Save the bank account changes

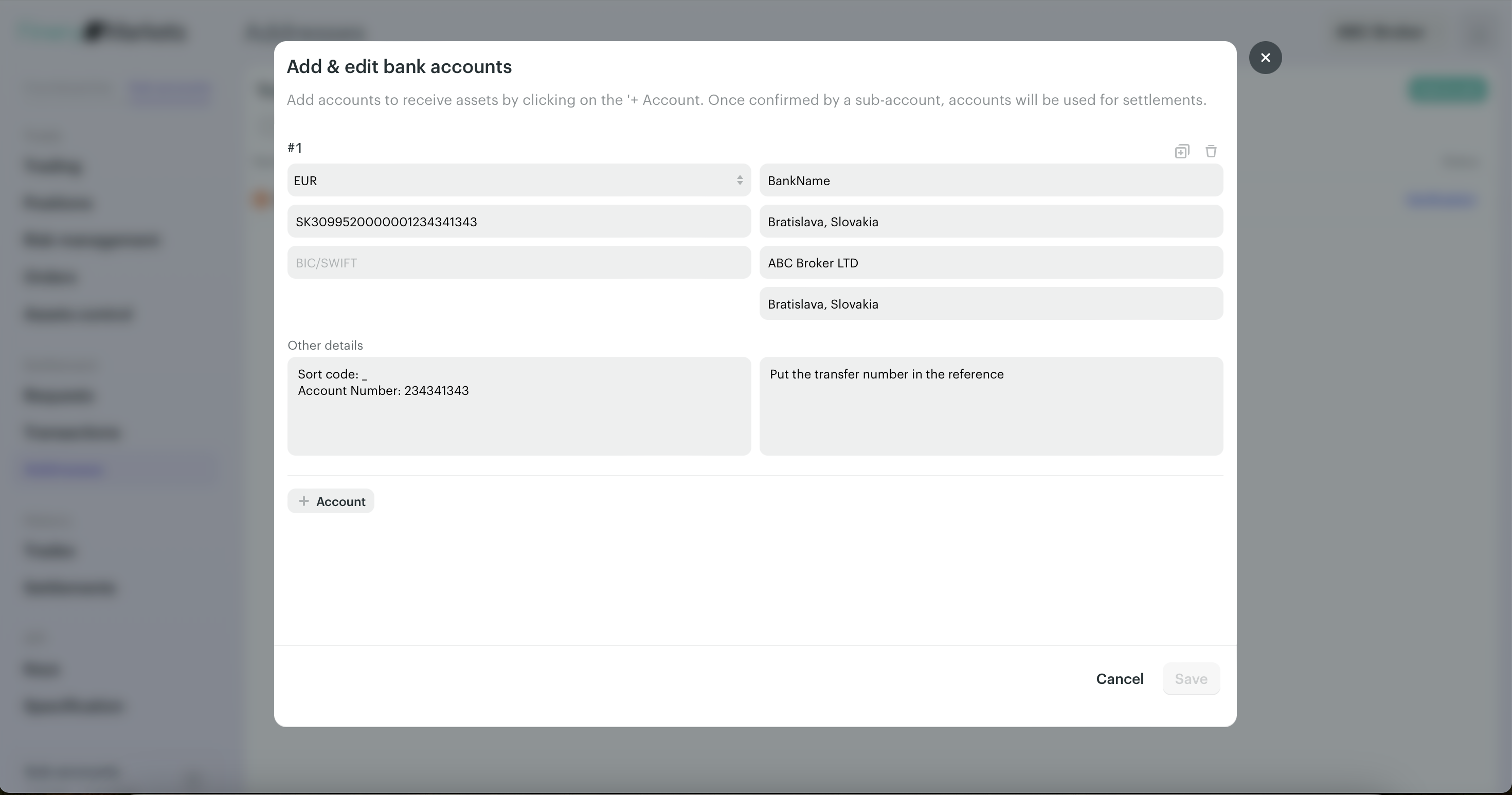coord(1191,679)
